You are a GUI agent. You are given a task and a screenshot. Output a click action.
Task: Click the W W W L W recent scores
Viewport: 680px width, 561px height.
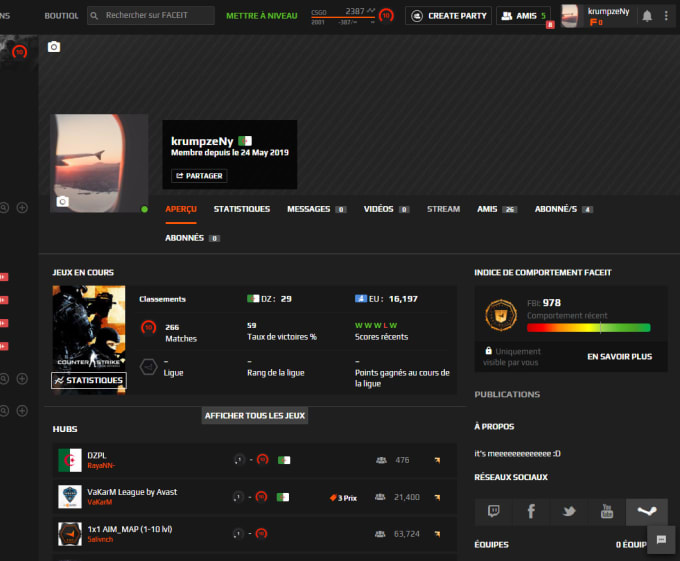pyautogui.click(x=376, y=325)
